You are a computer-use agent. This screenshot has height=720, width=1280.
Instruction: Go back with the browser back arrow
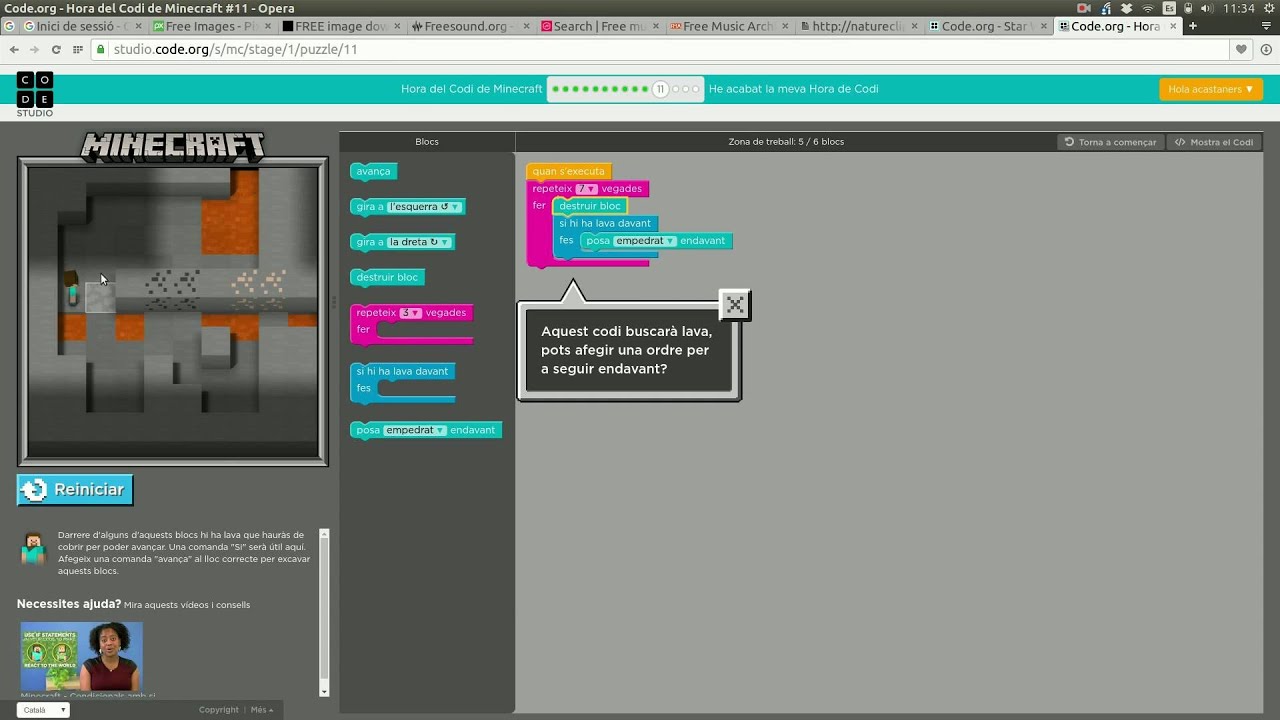13,49
